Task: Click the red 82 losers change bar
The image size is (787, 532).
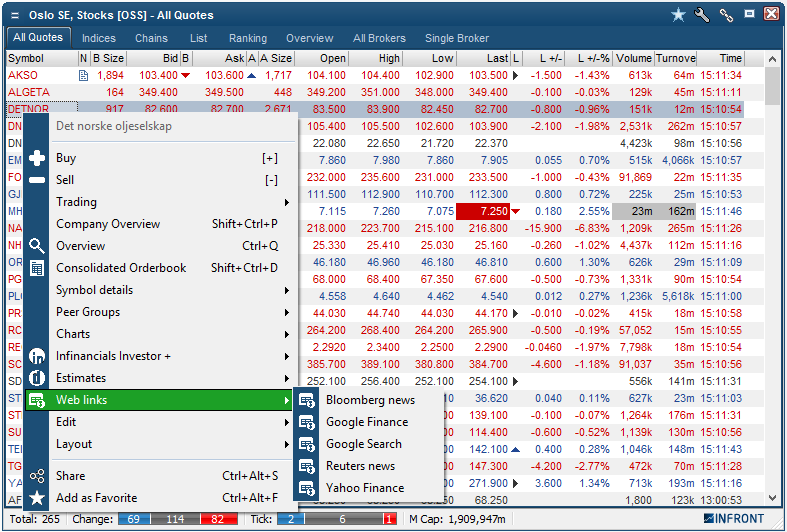Action: [x=218, y=519]
